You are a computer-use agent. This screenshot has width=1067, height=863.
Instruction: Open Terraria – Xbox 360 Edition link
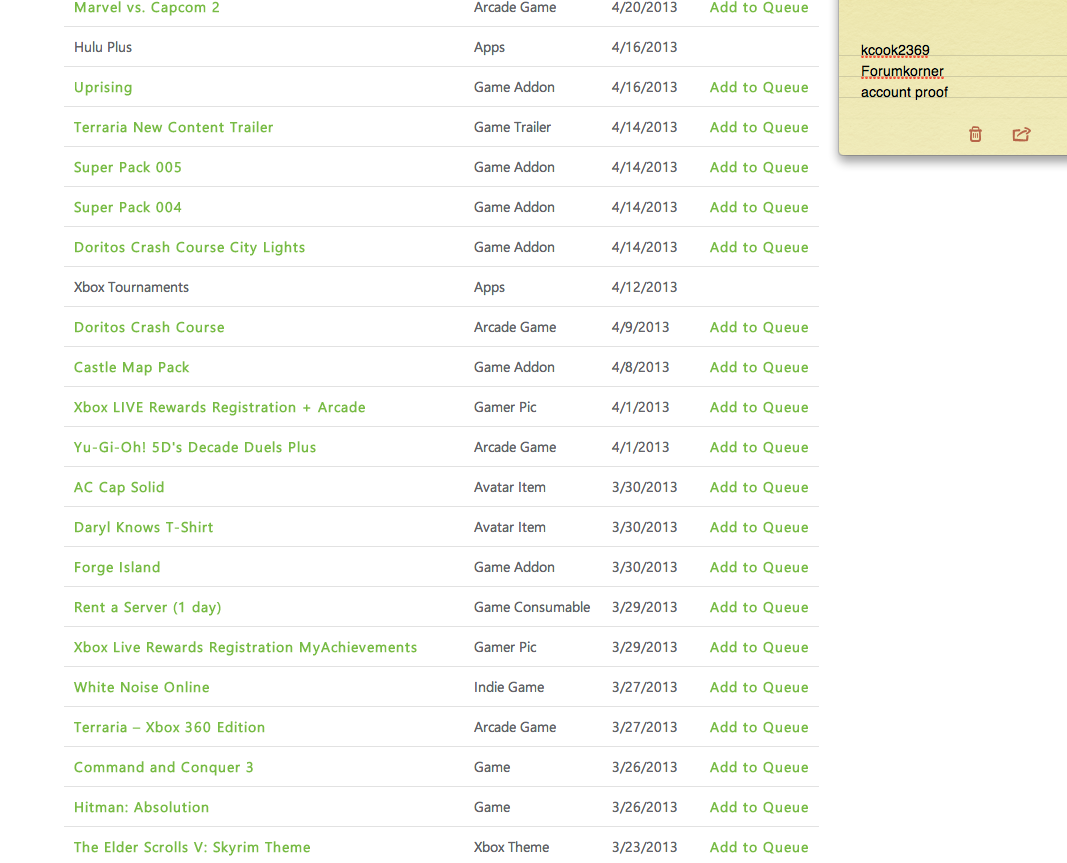[169, 728]
